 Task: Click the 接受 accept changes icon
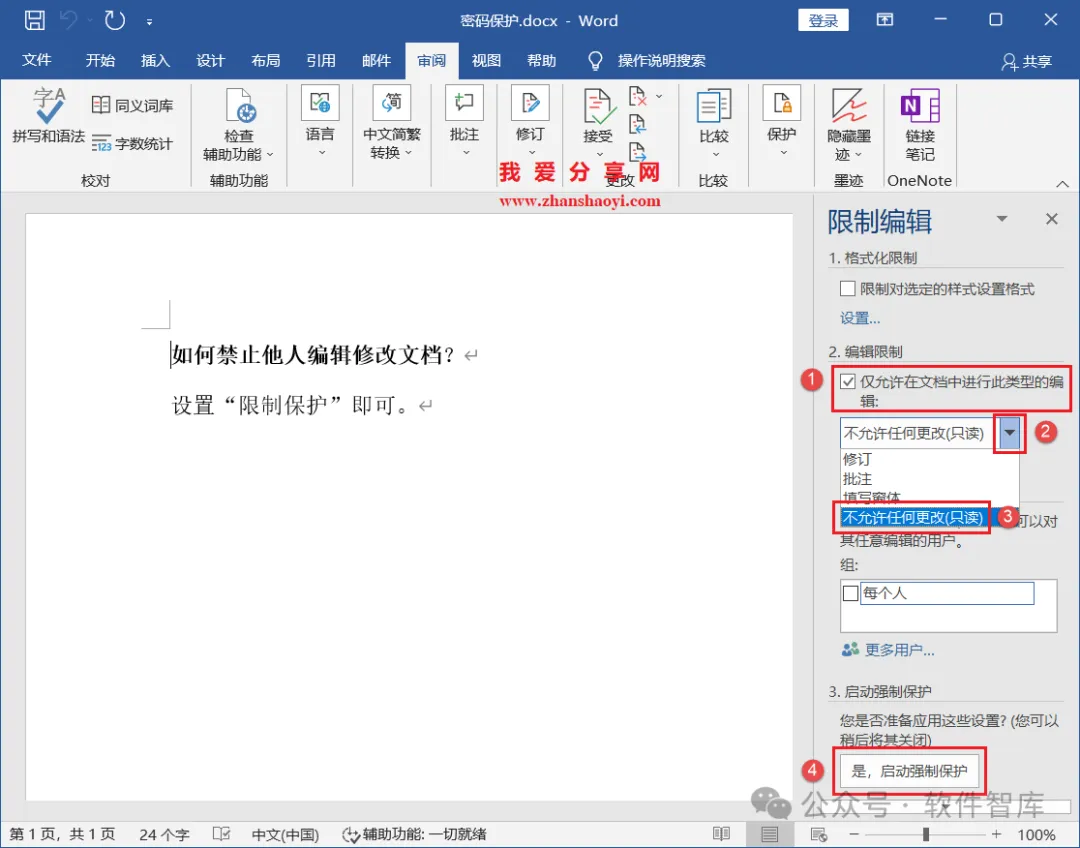coord(597,108)
